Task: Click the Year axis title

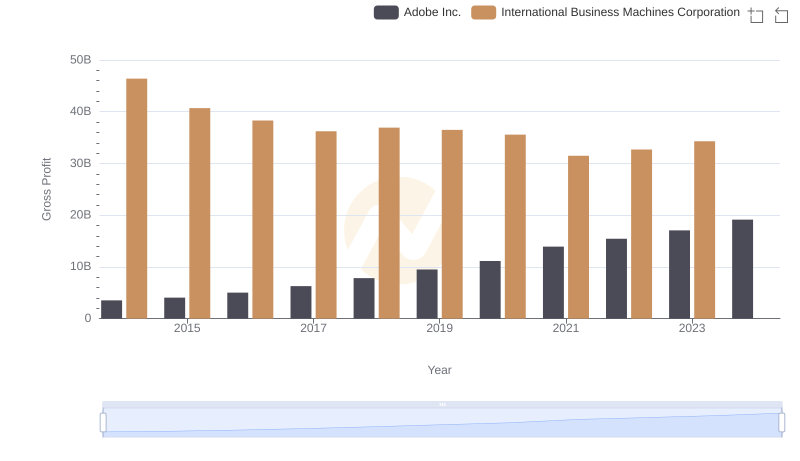Action: point(439,370)
